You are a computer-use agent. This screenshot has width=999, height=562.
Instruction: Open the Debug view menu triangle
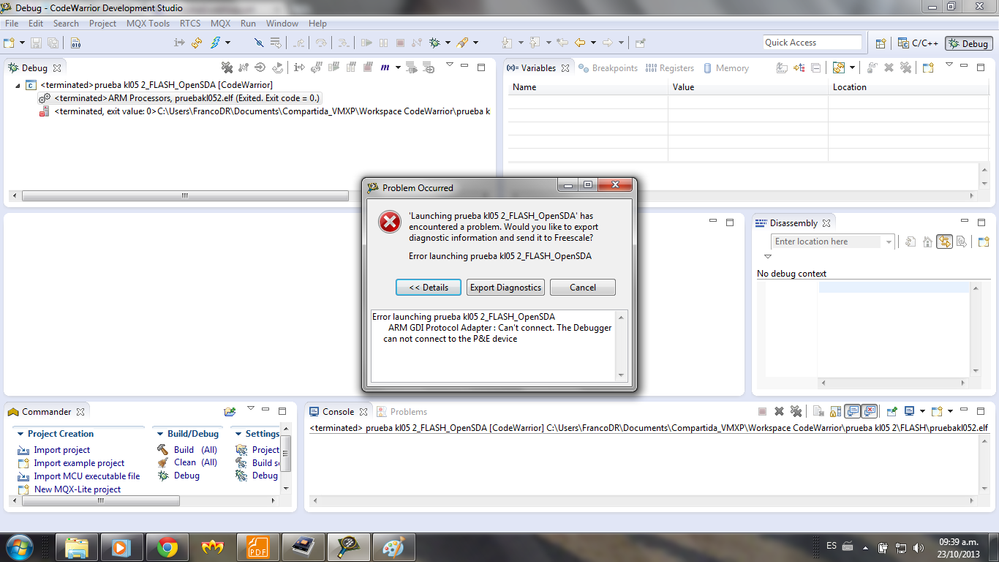click(449, 65)
